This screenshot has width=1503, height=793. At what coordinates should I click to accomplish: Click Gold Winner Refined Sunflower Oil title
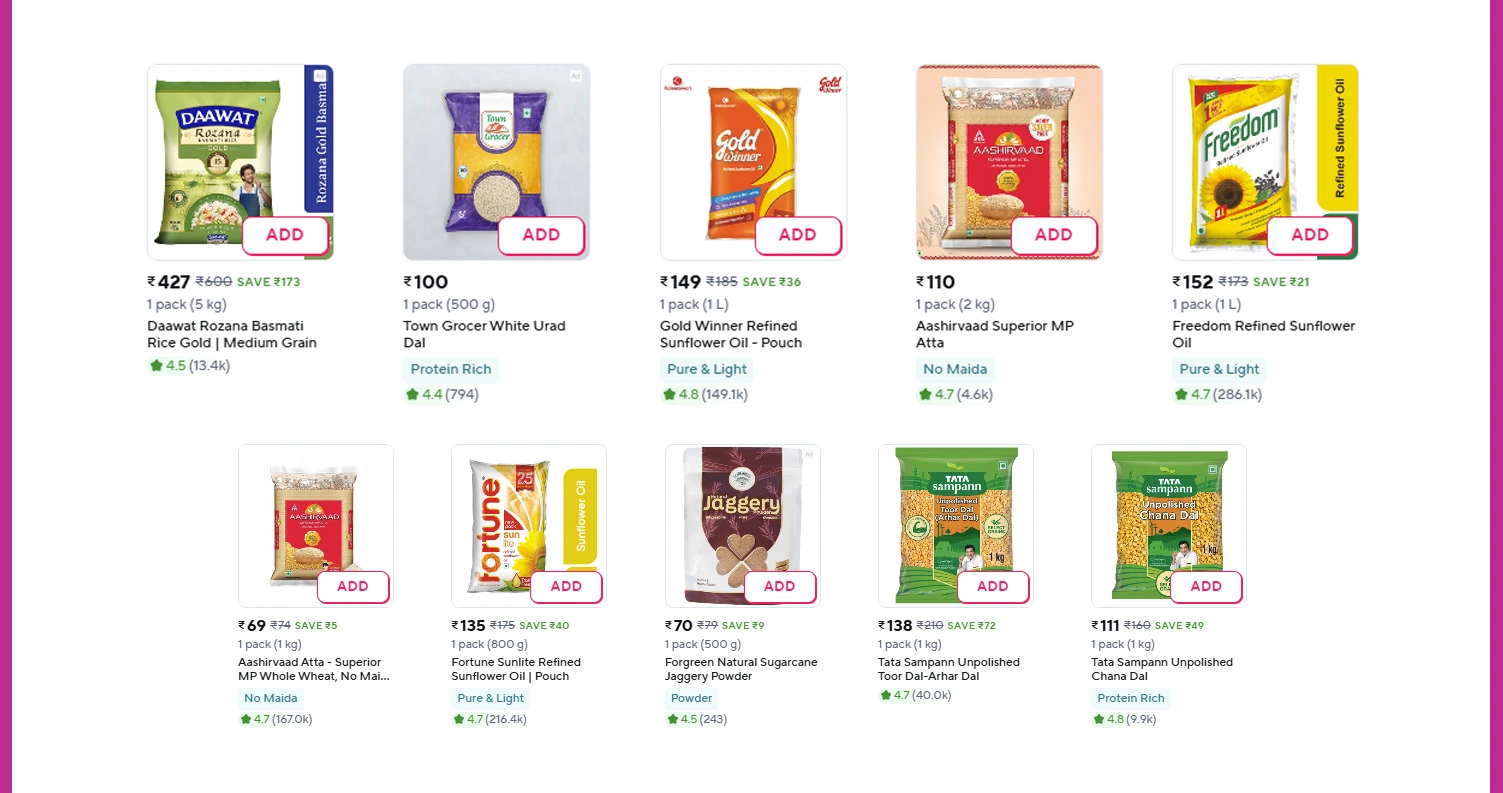pyautogui.click(x=730, y=334)
